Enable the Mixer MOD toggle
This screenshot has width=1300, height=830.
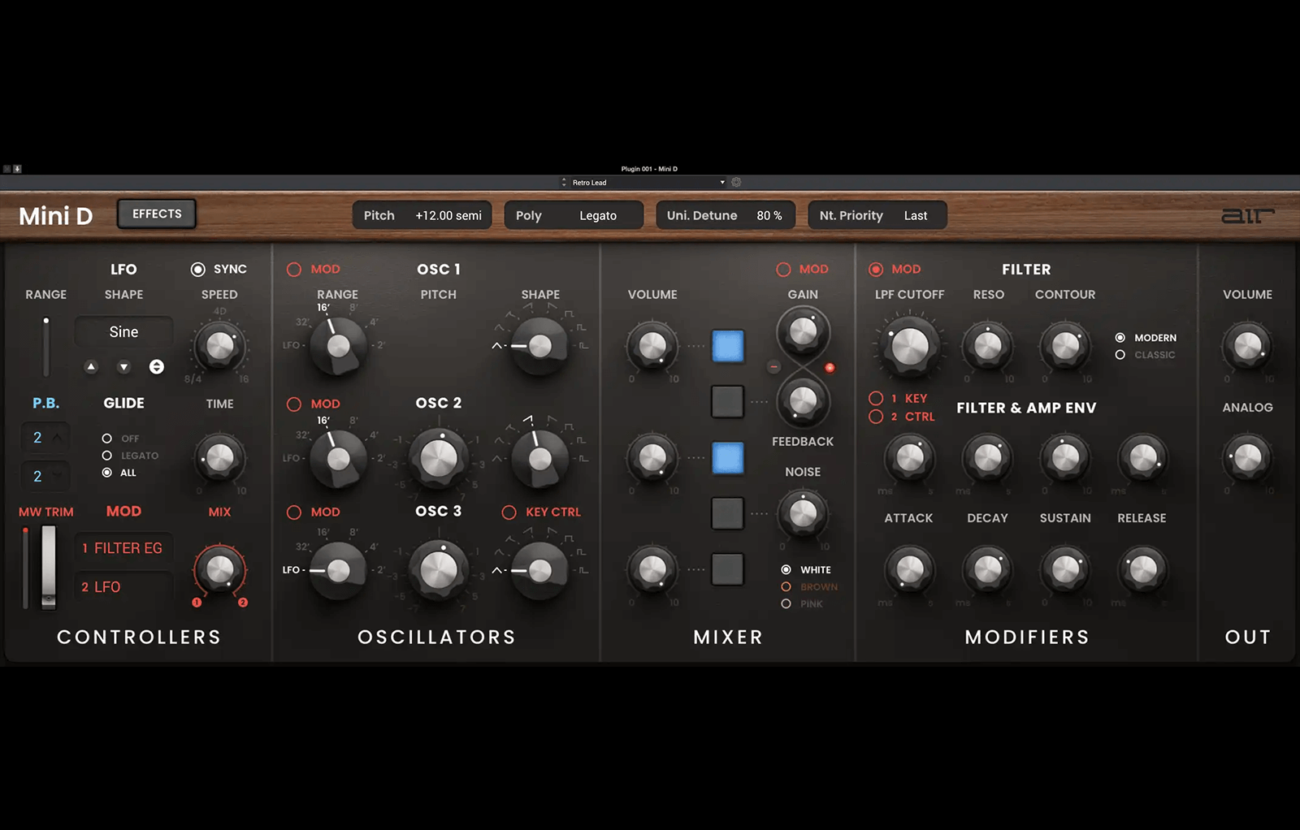[x=783, y=269]
